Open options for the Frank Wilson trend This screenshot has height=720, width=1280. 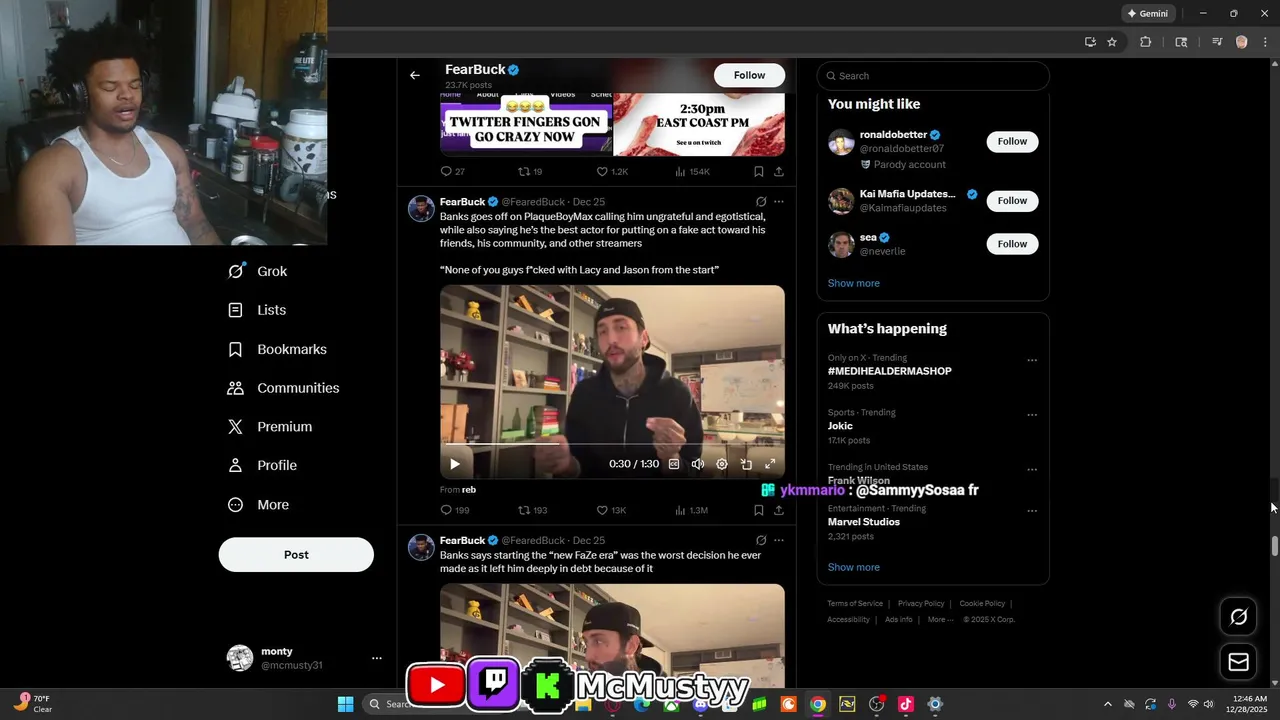pyautogui.click(x=1032, y=469)
